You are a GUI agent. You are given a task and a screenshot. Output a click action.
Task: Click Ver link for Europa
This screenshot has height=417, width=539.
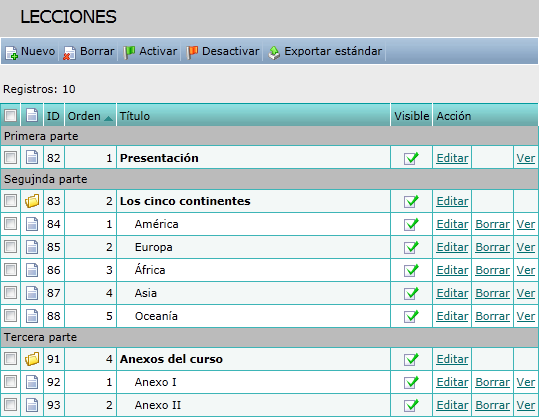click(526, 247)
